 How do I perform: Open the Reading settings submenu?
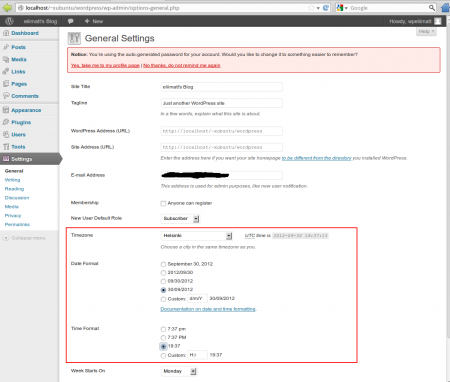click(14, 189)
